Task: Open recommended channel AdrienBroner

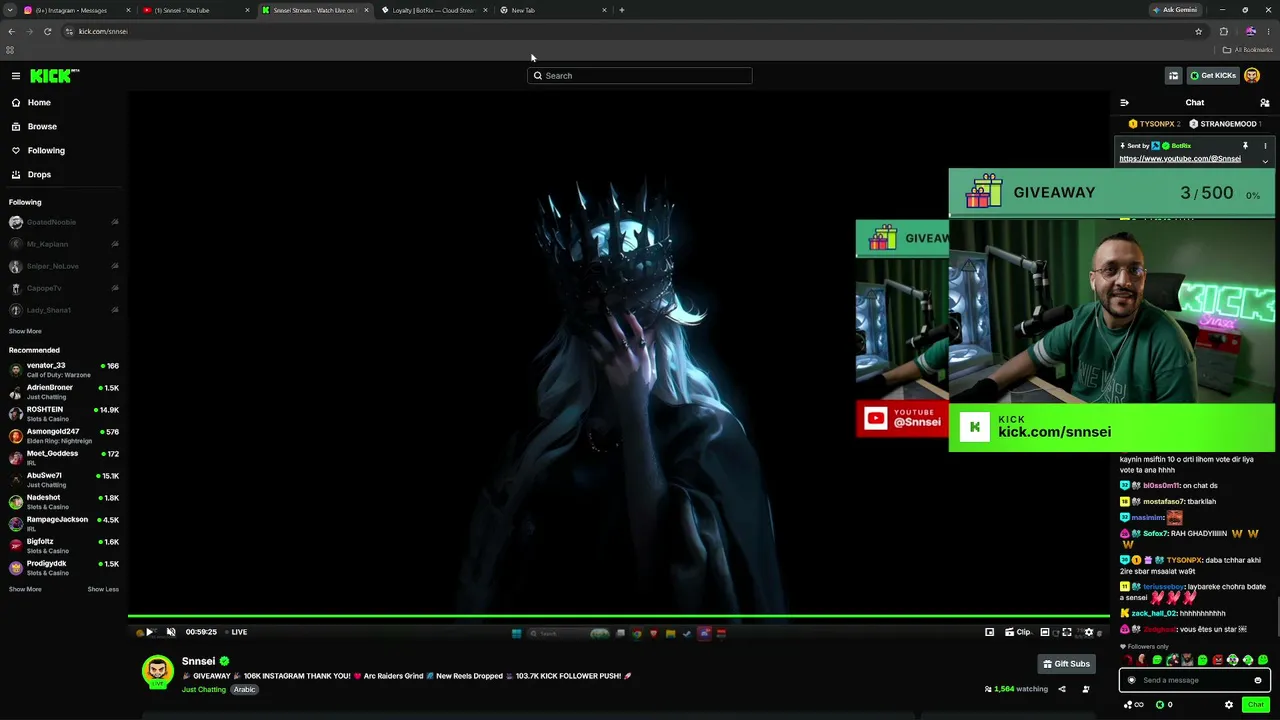Action: 64,392
